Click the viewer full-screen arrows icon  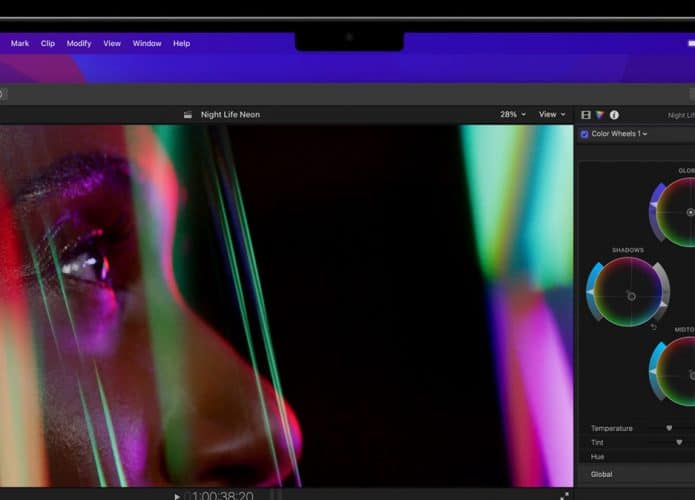564,496
